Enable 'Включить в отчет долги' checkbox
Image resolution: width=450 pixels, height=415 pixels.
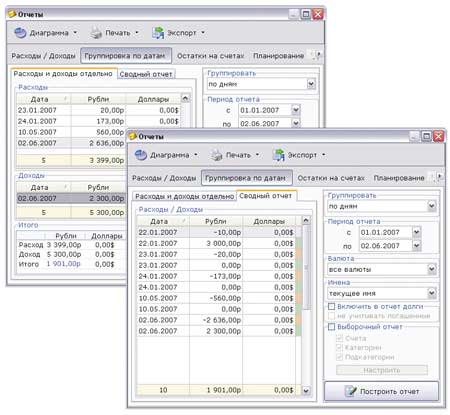331,306
